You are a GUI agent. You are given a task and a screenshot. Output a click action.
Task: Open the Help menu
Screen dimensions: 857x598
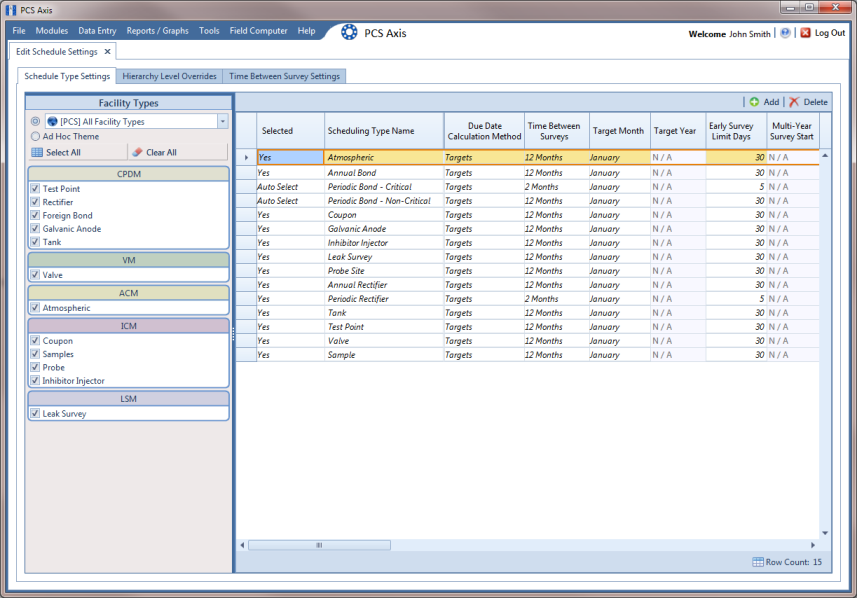click(x=307, y=31)
